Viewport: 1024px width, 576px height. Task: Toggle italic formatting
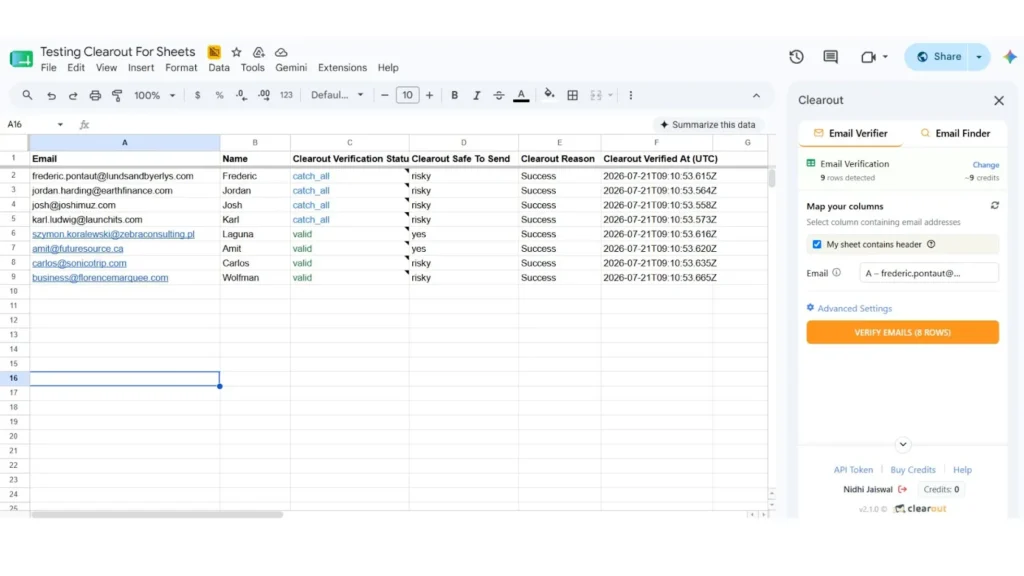477,95
